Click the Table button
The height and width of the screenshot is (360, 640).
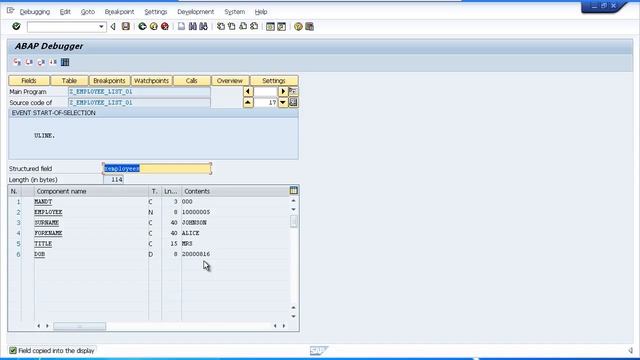tap(69, 80)
